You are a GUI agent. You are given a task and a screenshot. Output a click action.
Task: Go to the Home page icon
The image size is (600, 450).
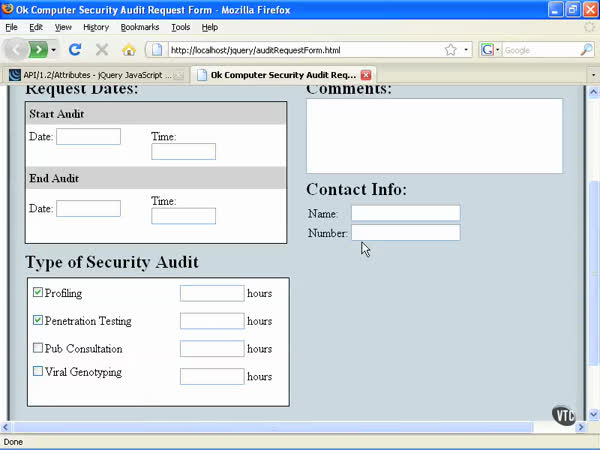(x=128, y=49)
